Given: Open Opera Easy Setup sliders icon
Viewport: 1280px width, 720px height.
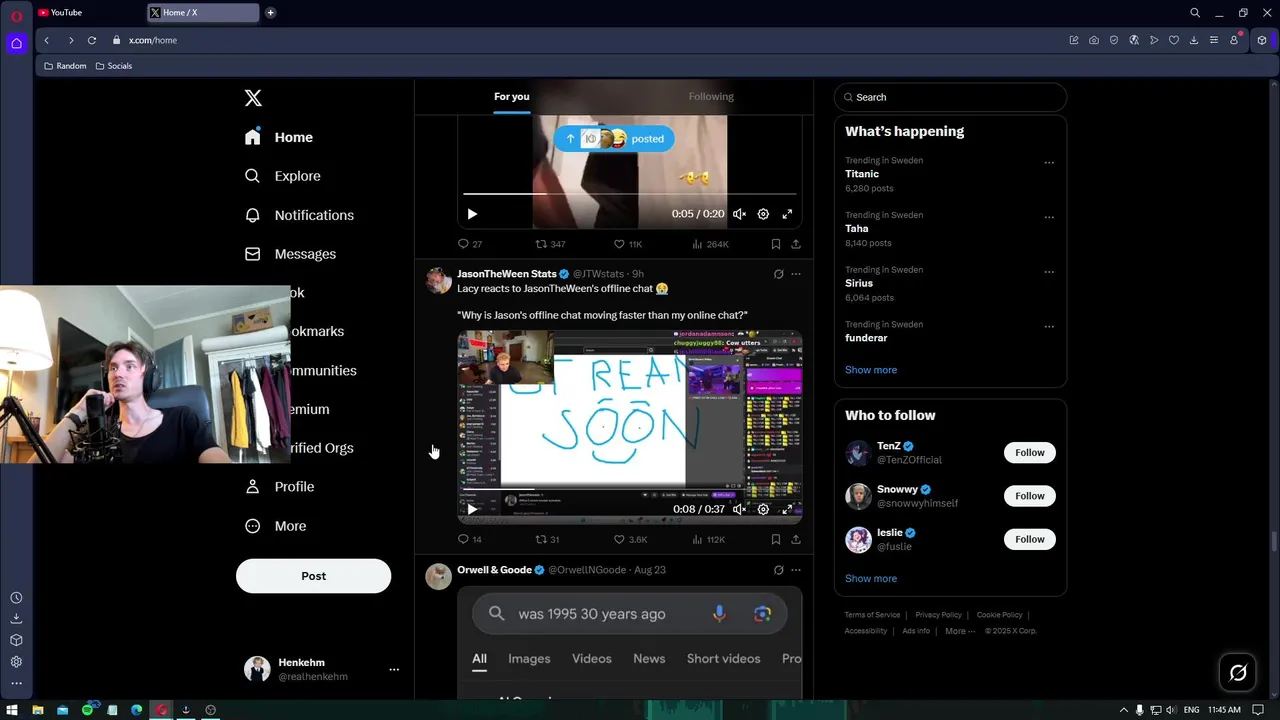Looking at the screenshot, I should click(1214, 40).
